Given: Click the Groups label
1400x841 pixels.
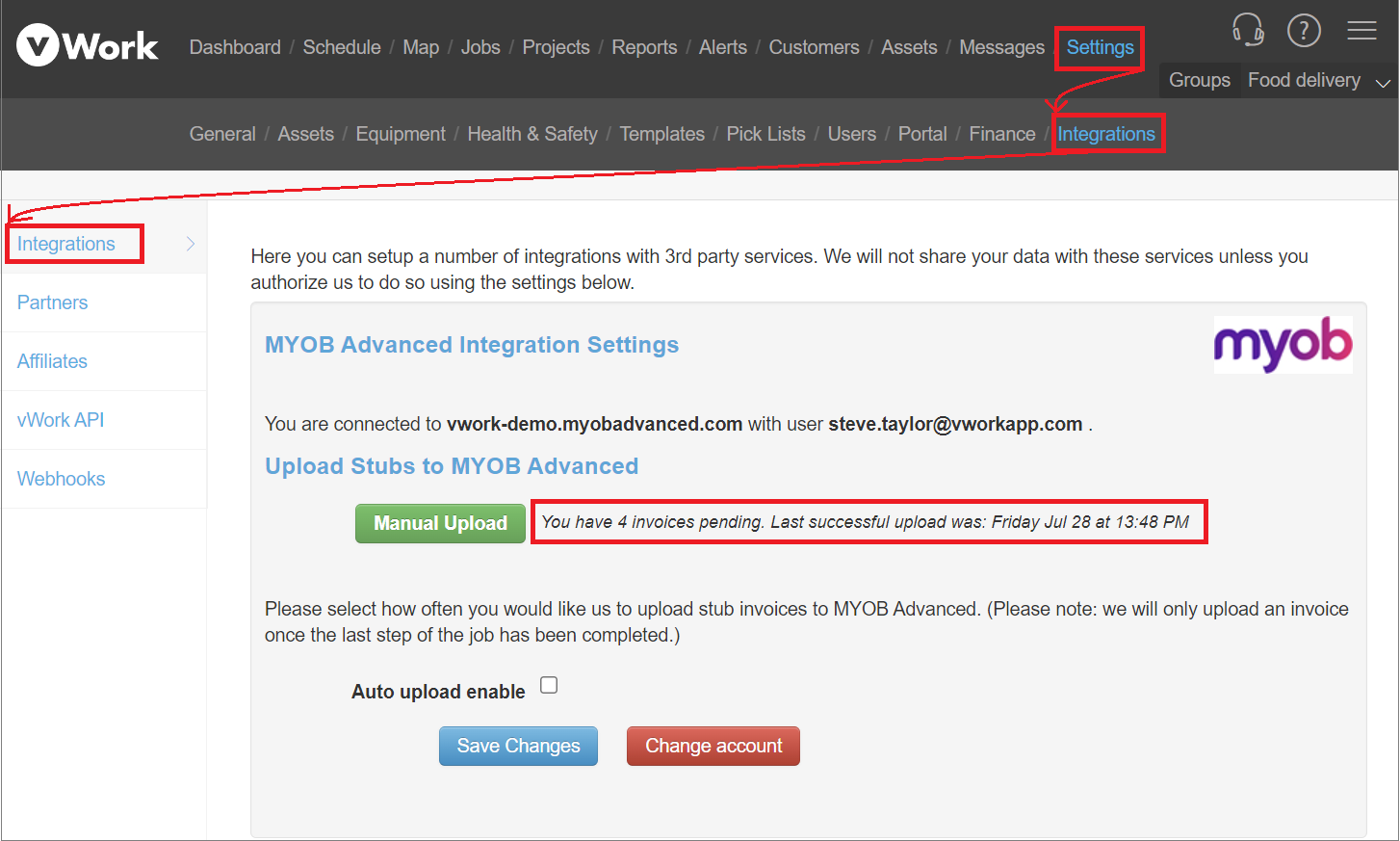Looking at the screenshot, I should coord(1200,80).
